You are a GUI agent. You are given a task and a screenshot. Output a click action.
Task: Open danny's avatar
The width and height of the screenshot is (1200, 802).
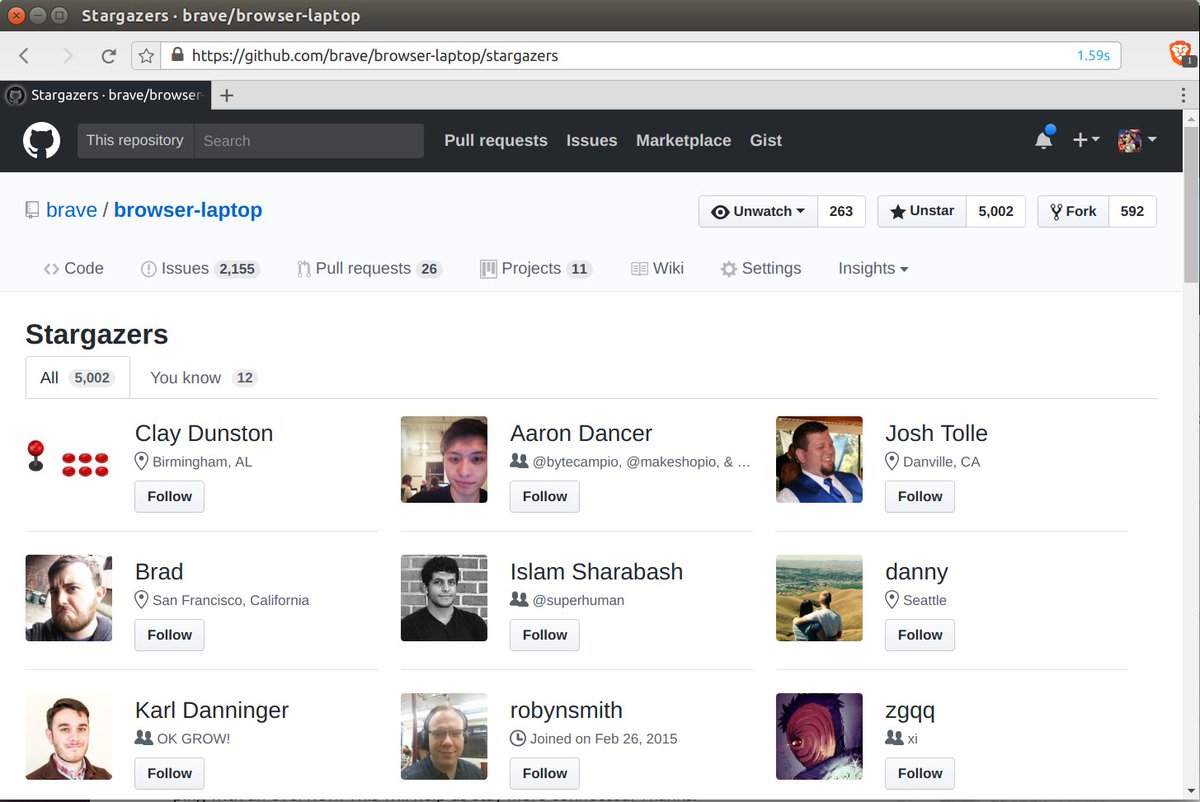(x=819, y=598)
